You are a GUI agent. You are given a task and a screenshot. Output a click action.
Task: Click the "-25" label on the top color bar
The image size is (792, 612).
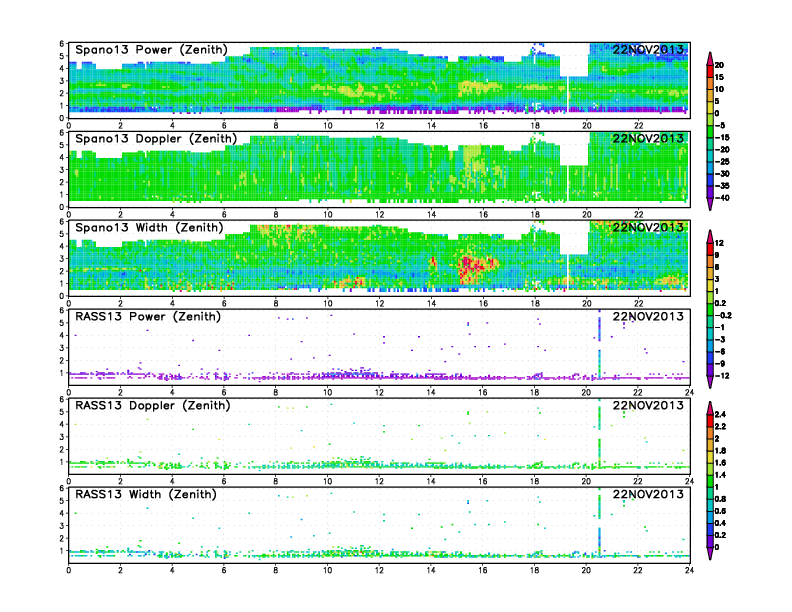point(722,162)
